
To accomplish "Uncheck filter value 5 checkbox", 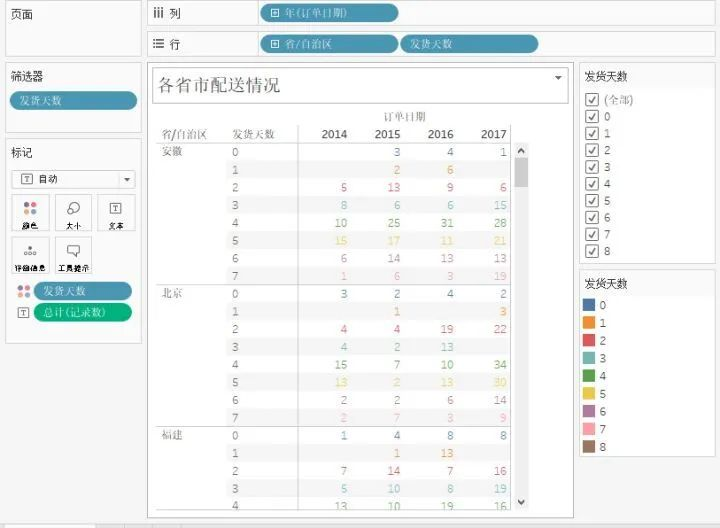I will (x=592, y=201).
